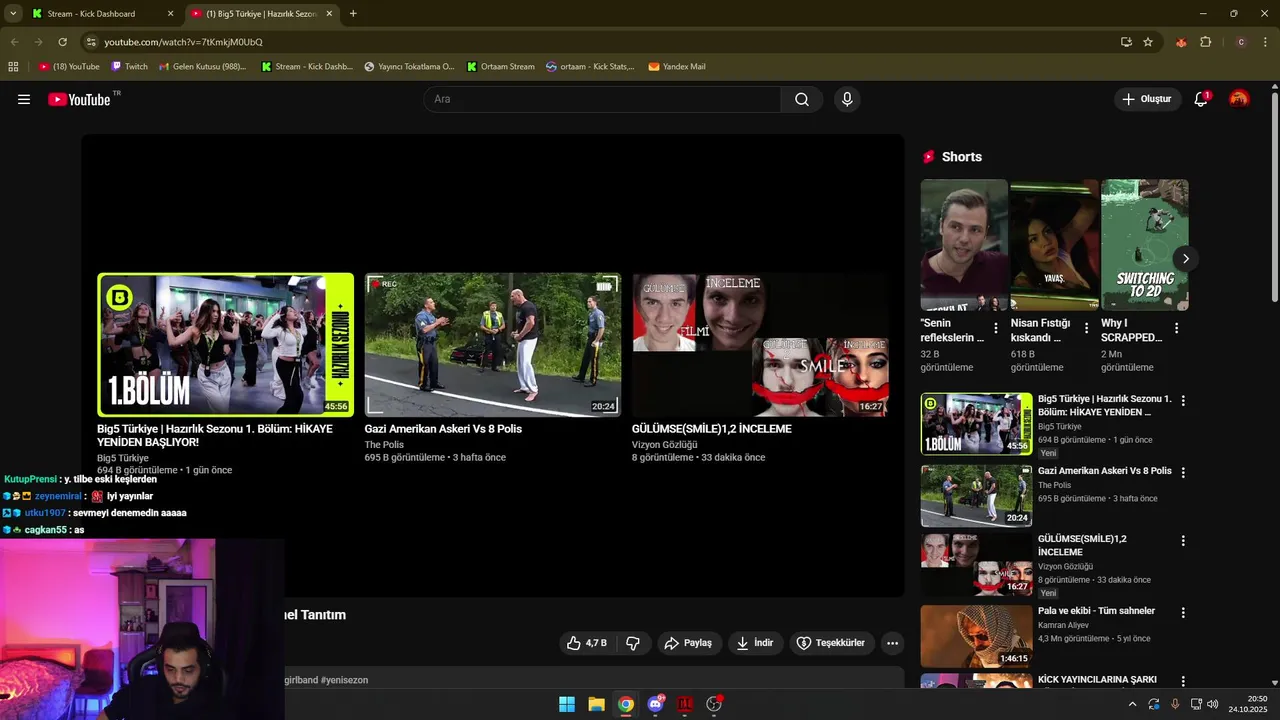The image size is (1280, 720).
Task: Click the YouTube search field
Action: [602, 99]
